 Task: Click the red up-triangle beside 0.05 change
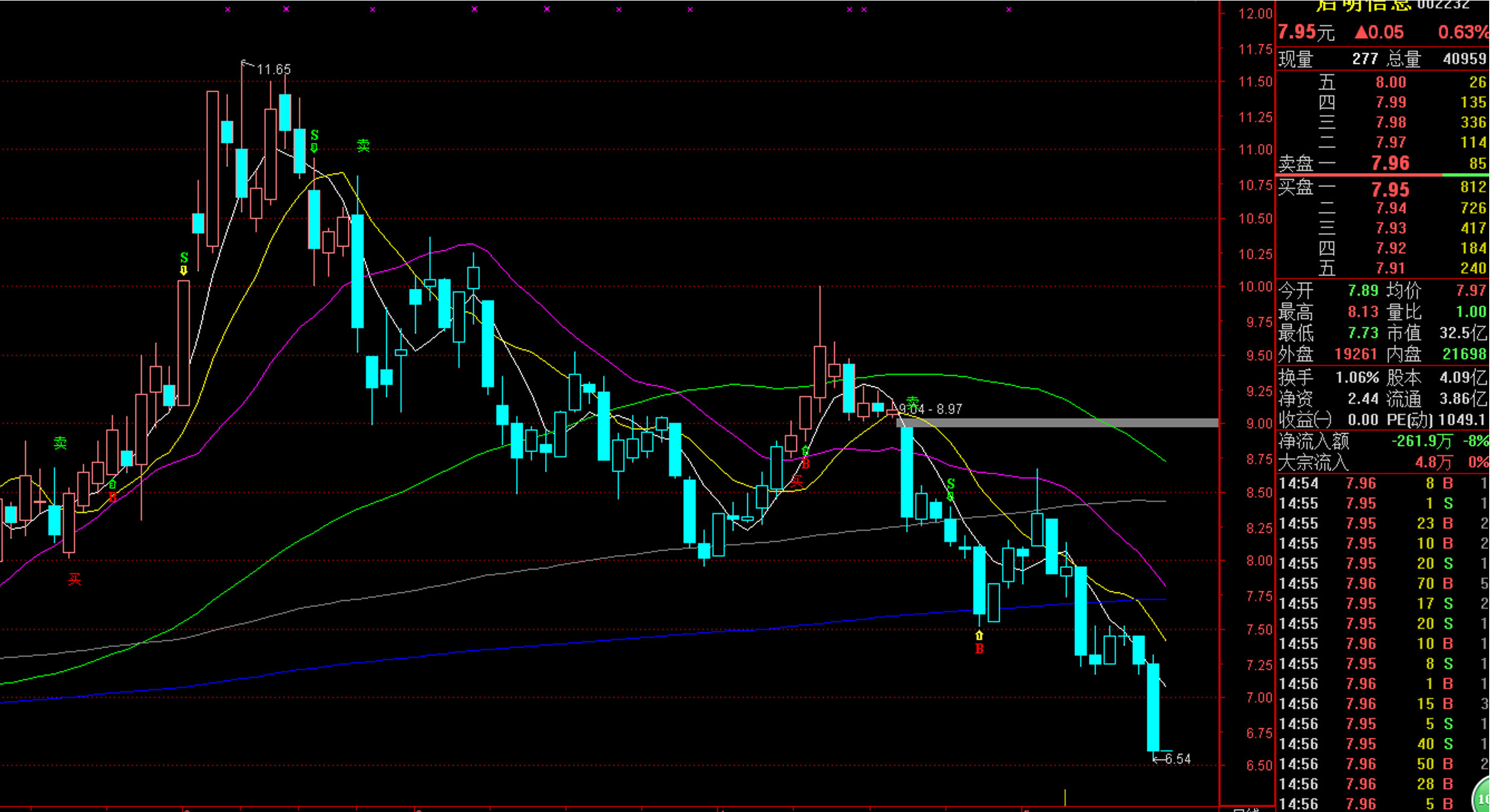1361,32
